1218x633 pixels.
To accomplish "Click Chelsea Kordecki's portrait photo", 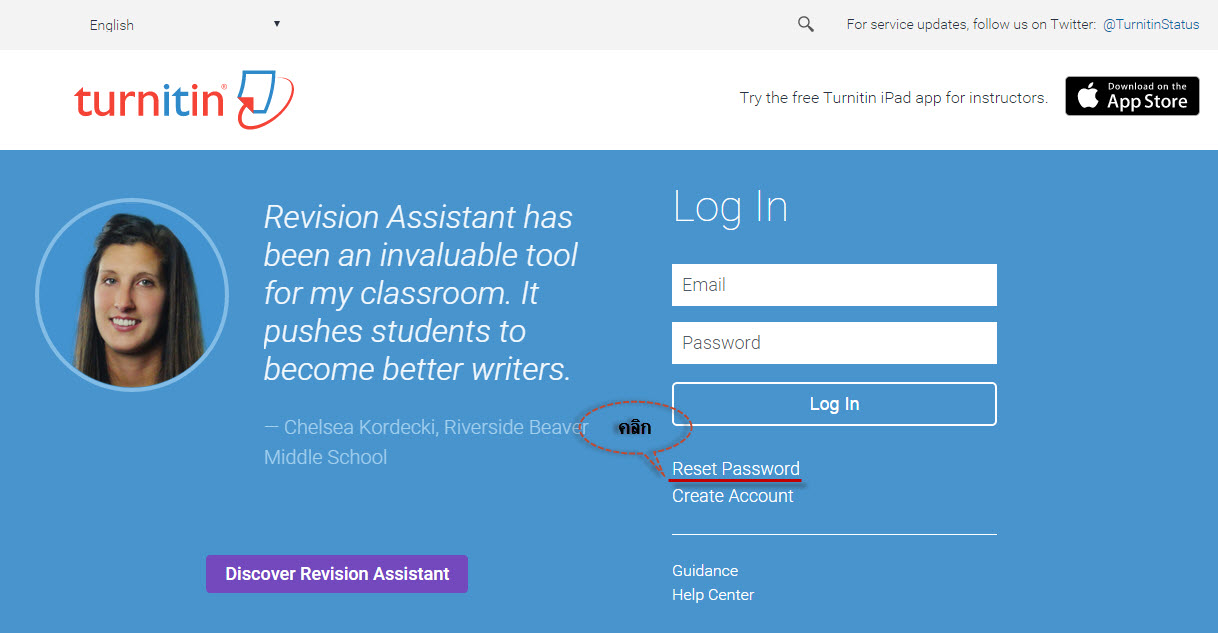I will pyautogui.click(x=132, y=294).
